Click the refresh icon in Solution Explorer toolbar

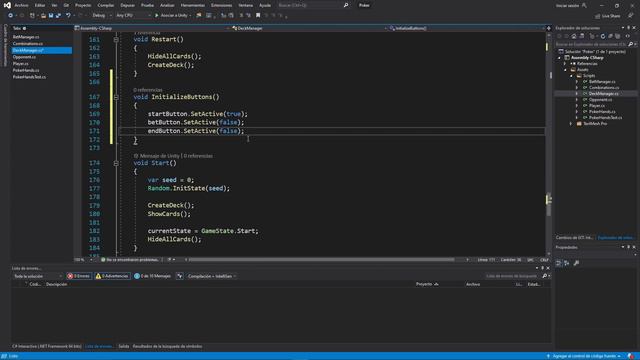[603, 36]
